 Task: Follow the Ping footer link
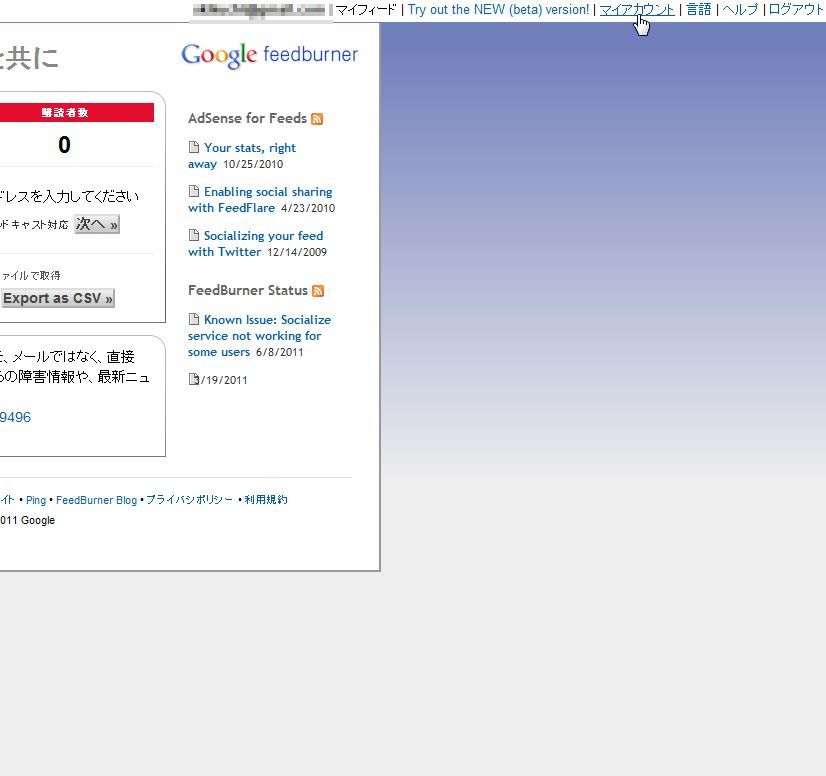tap(36, 500)
